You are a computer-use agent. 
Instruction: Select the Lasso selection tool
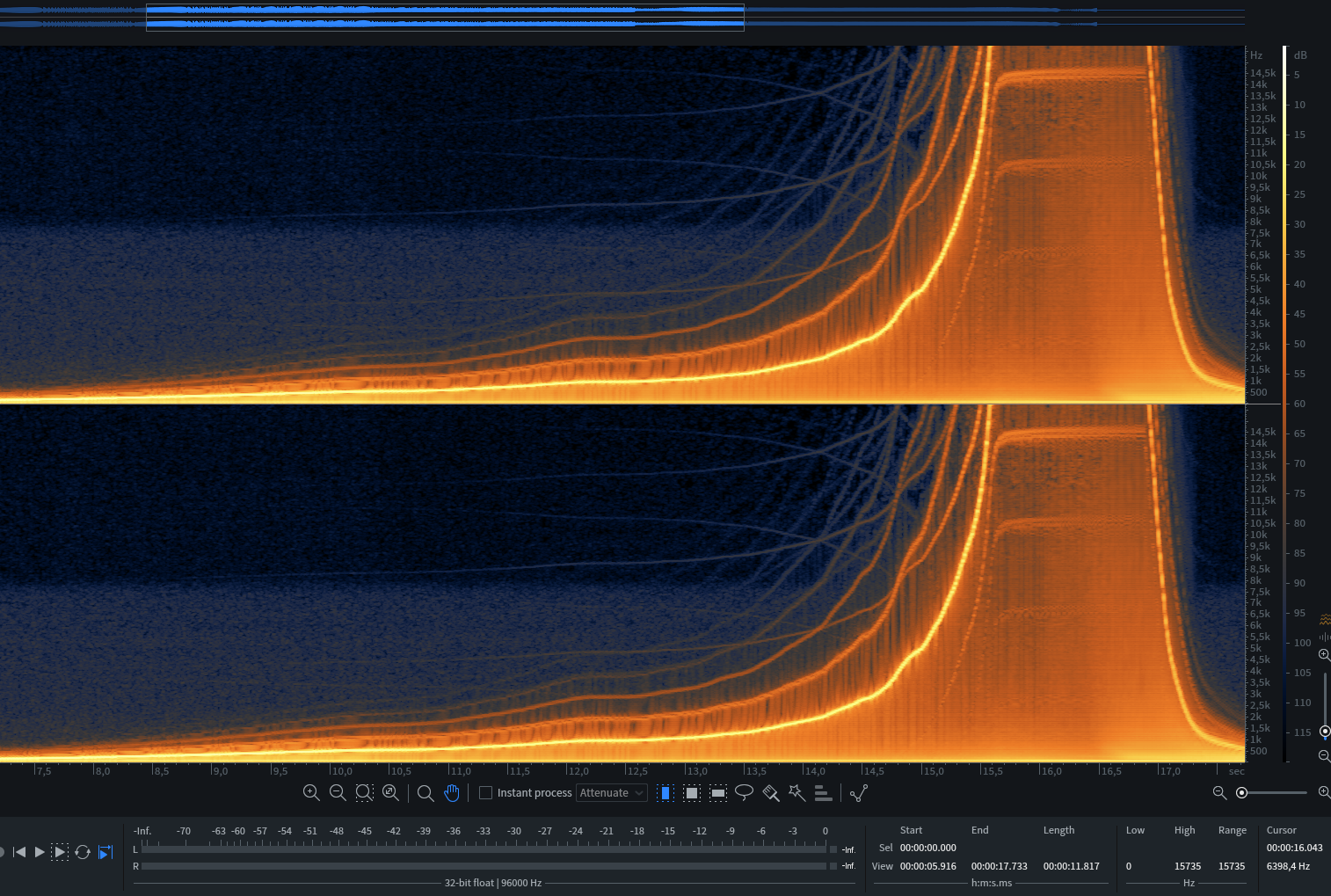pyautogui.click(x=744, y=792)
